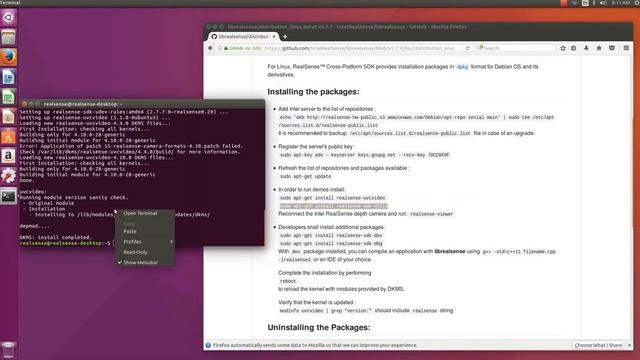The width and height of the screenshot is (640, 360).
Task: Click the 'reboot' command text
Action: tap(288, 281)
